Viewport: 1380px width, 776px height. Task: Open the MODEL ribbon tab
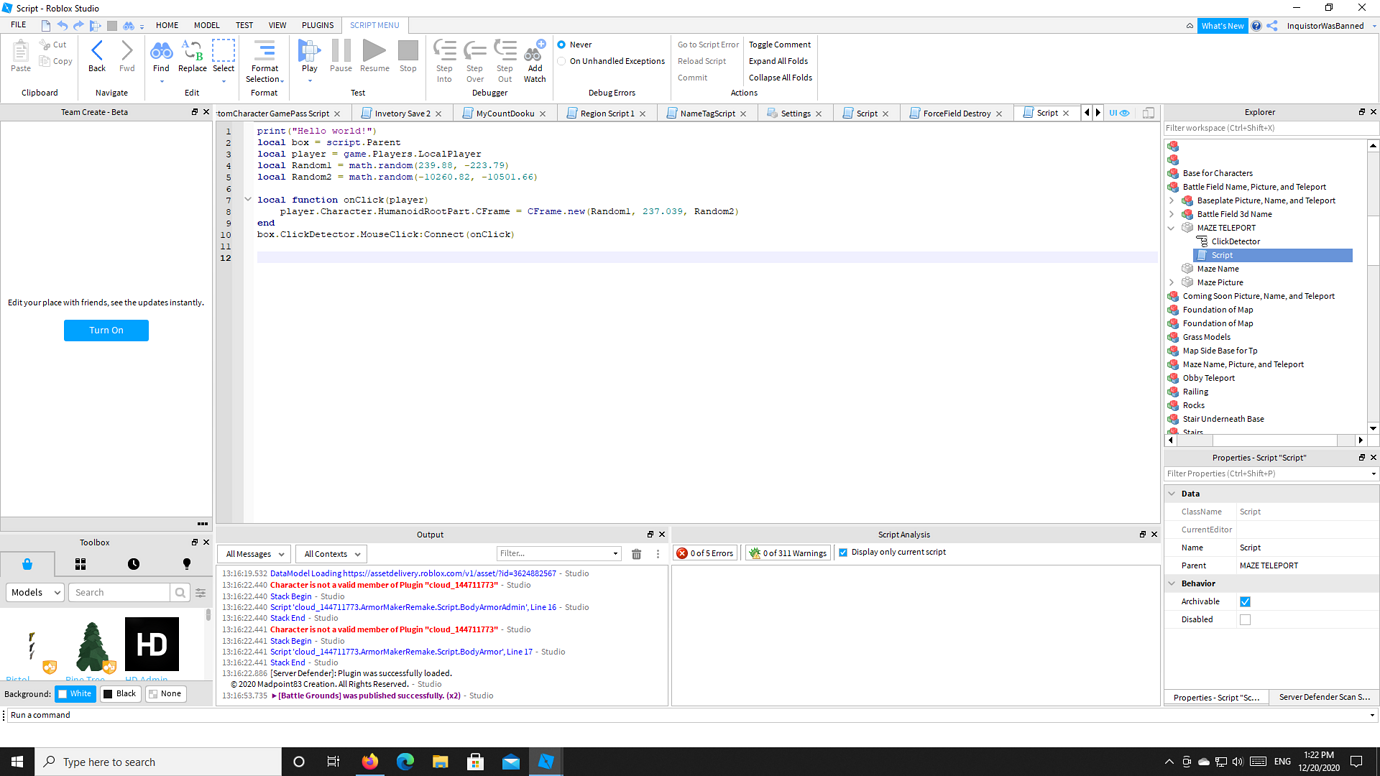coord(207,25)
